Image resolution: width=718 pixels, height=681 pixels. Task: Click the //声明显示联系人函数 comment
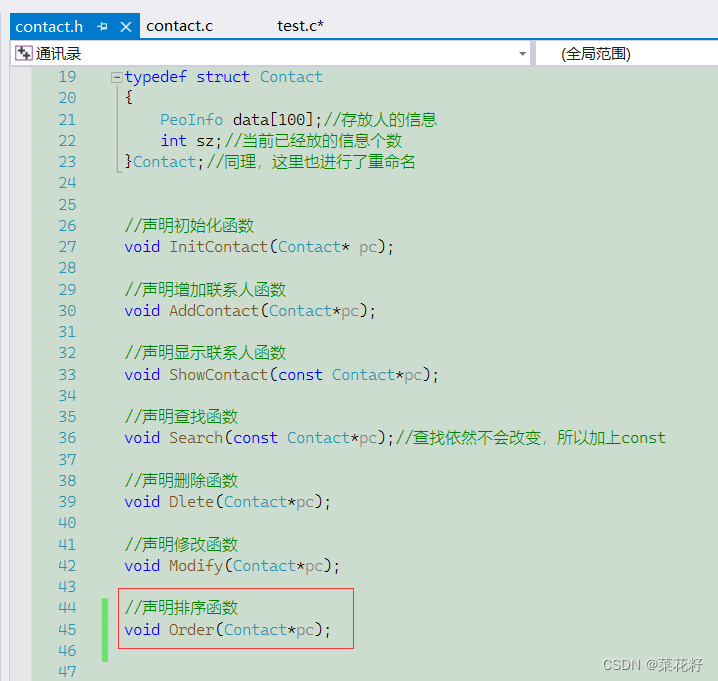pos(205,353)
